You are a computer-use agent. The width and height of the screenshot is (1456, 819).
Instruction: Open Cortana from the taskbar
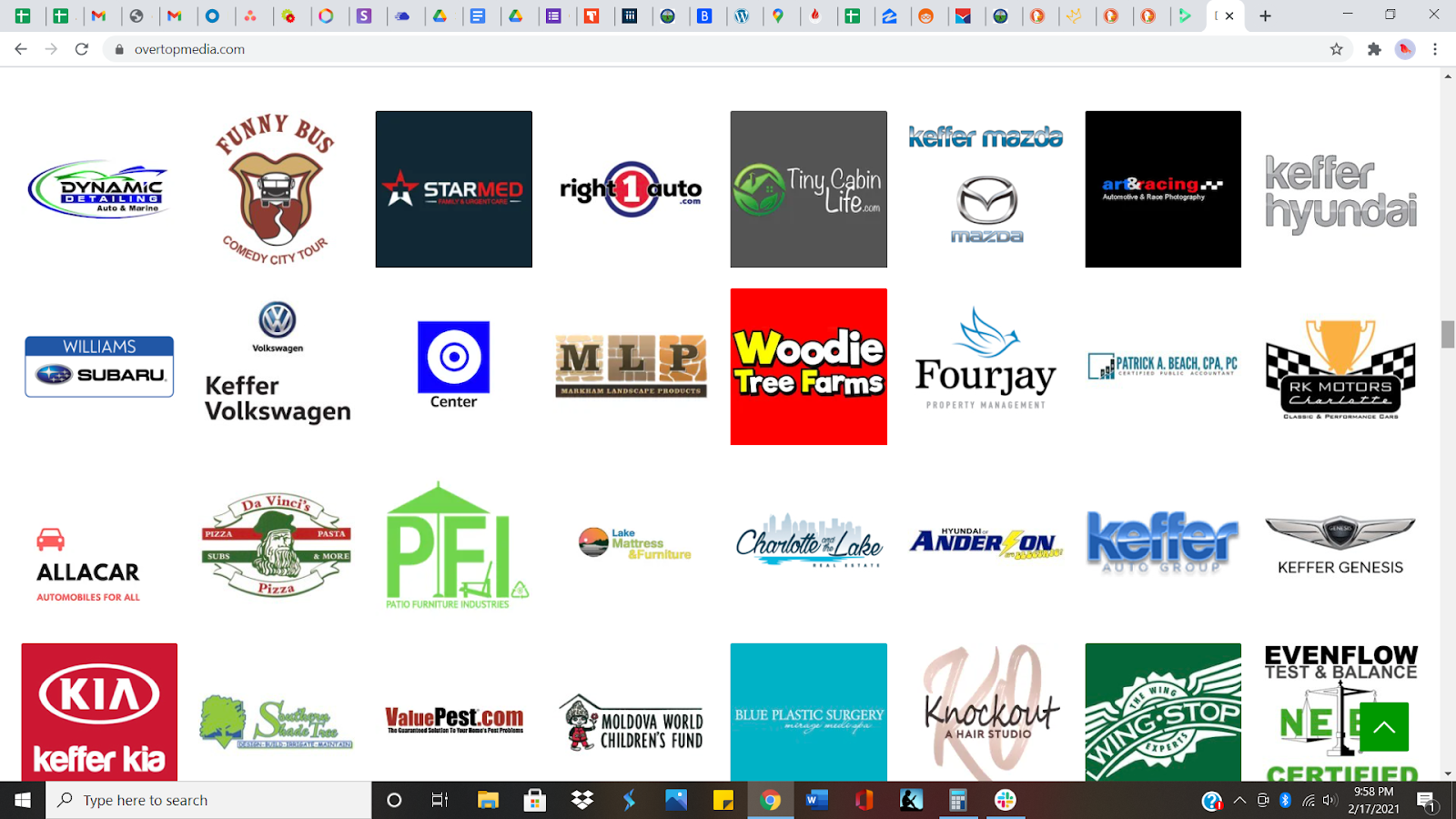pos(394,800)
